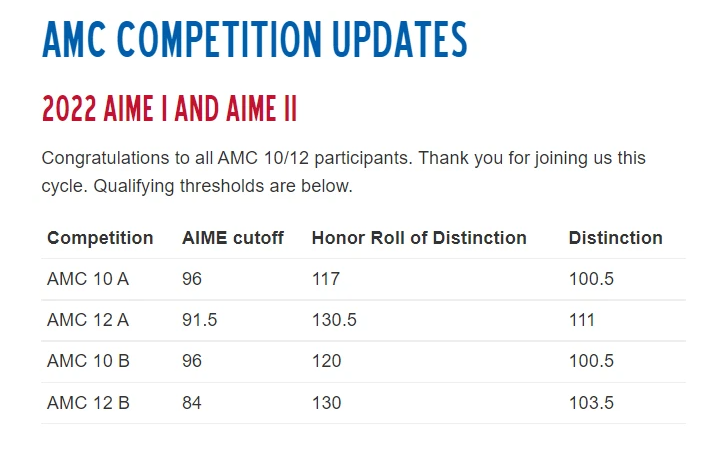
Task: Click the 84 AIME cutoff value
Action: click(192, 403)
